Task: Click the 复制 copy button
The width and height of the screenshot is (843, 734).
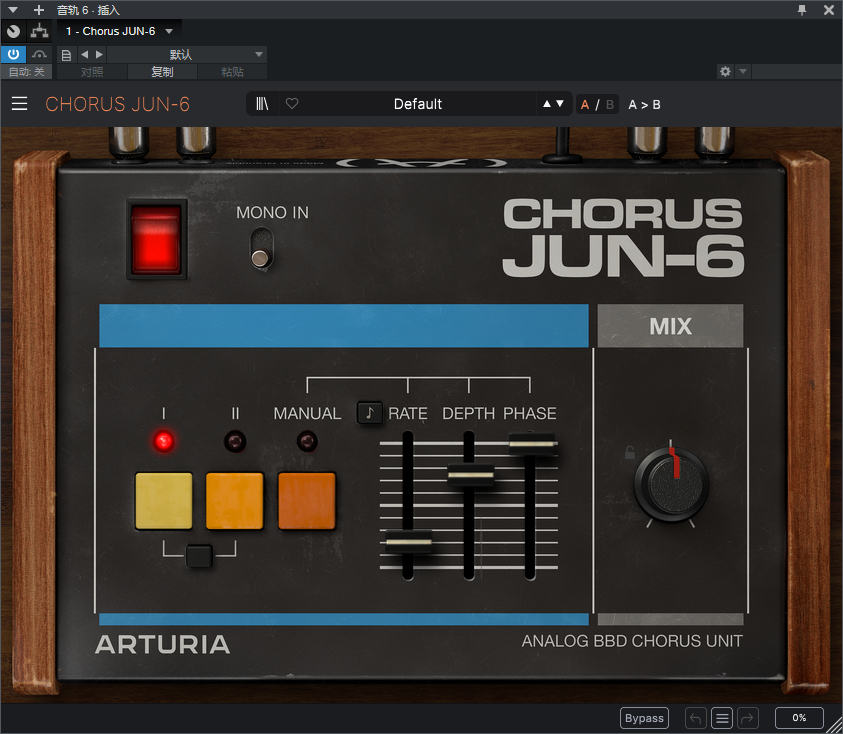Action: point(162,72)
